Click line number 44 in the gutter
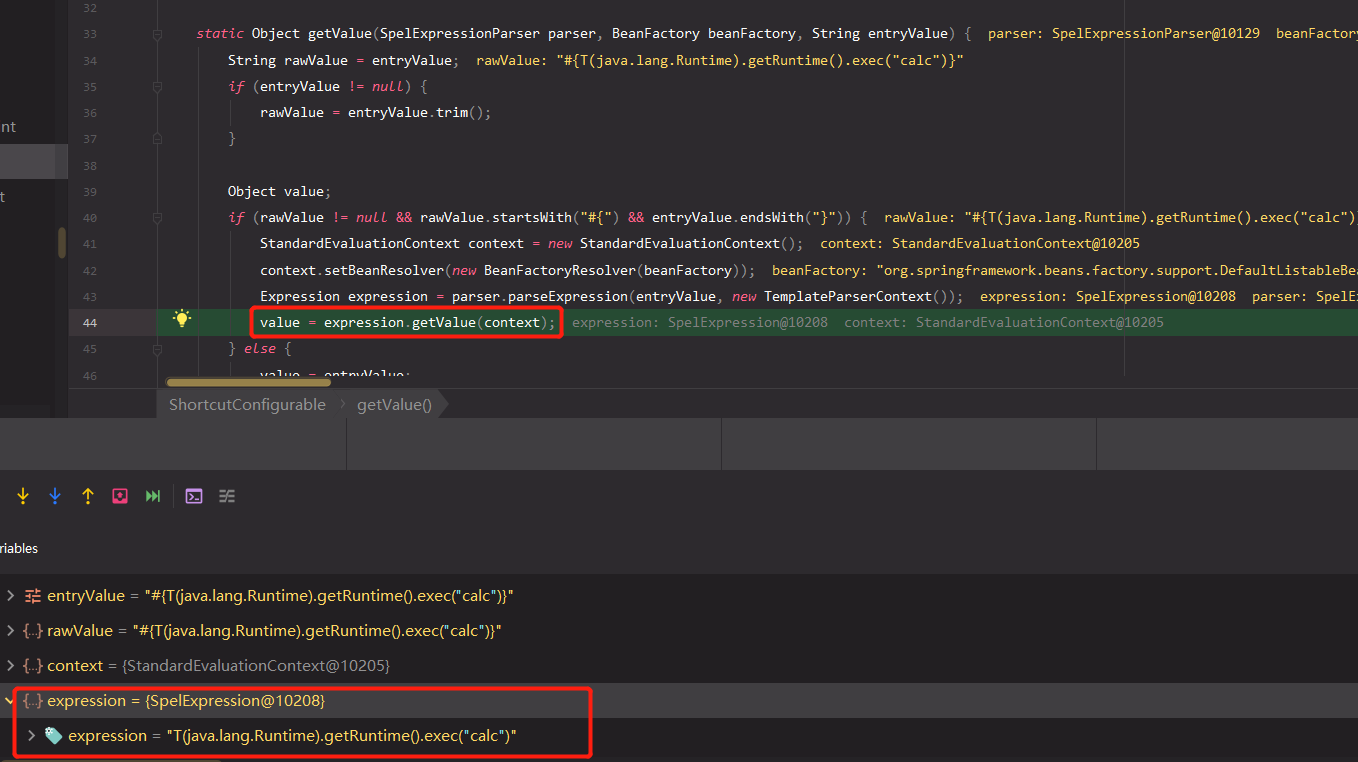The height and width of the screenshot is (762, 1358). (x=89, y=322)
